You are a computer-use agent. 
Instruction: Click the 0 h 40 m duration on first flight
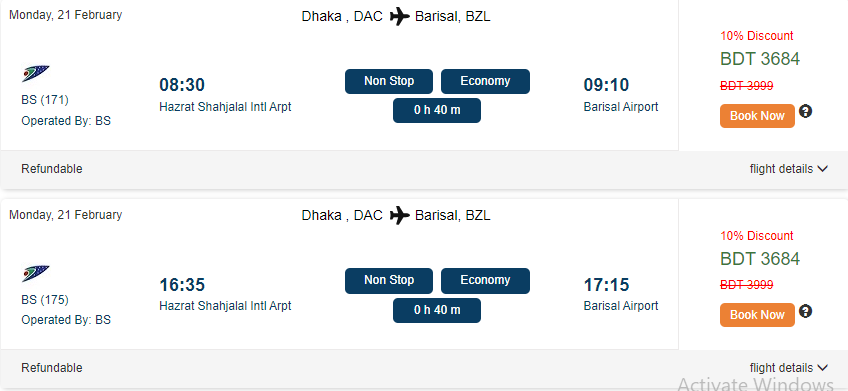[x=437, y=110]
